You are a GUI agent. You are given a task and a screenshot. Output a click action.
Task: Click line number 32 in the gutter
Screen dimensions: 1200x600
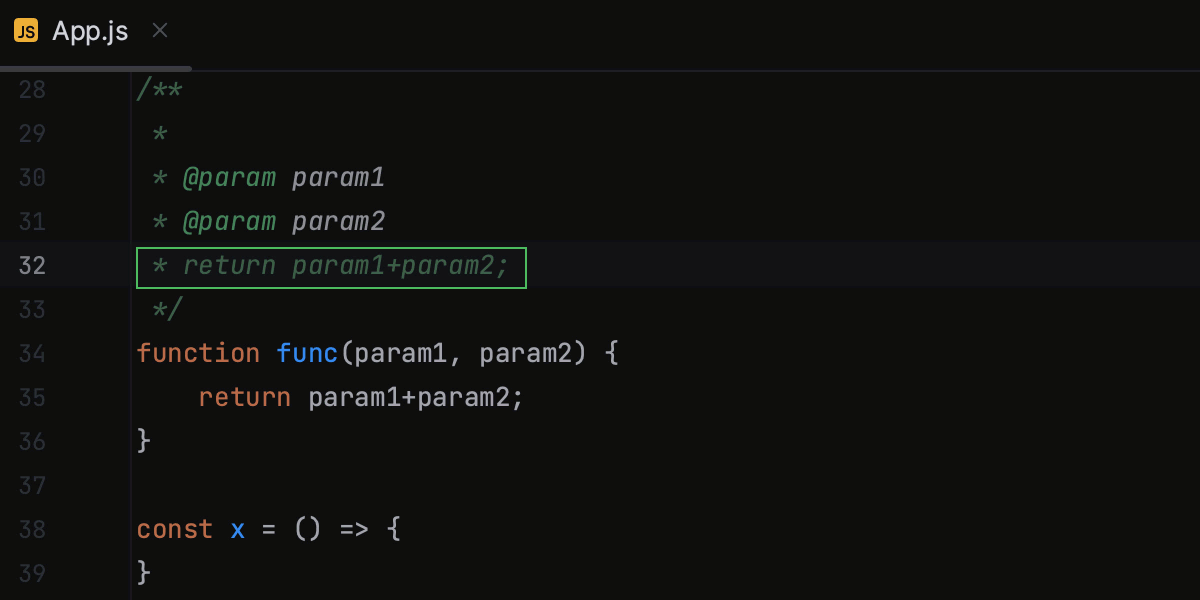(x=32, y=266)
